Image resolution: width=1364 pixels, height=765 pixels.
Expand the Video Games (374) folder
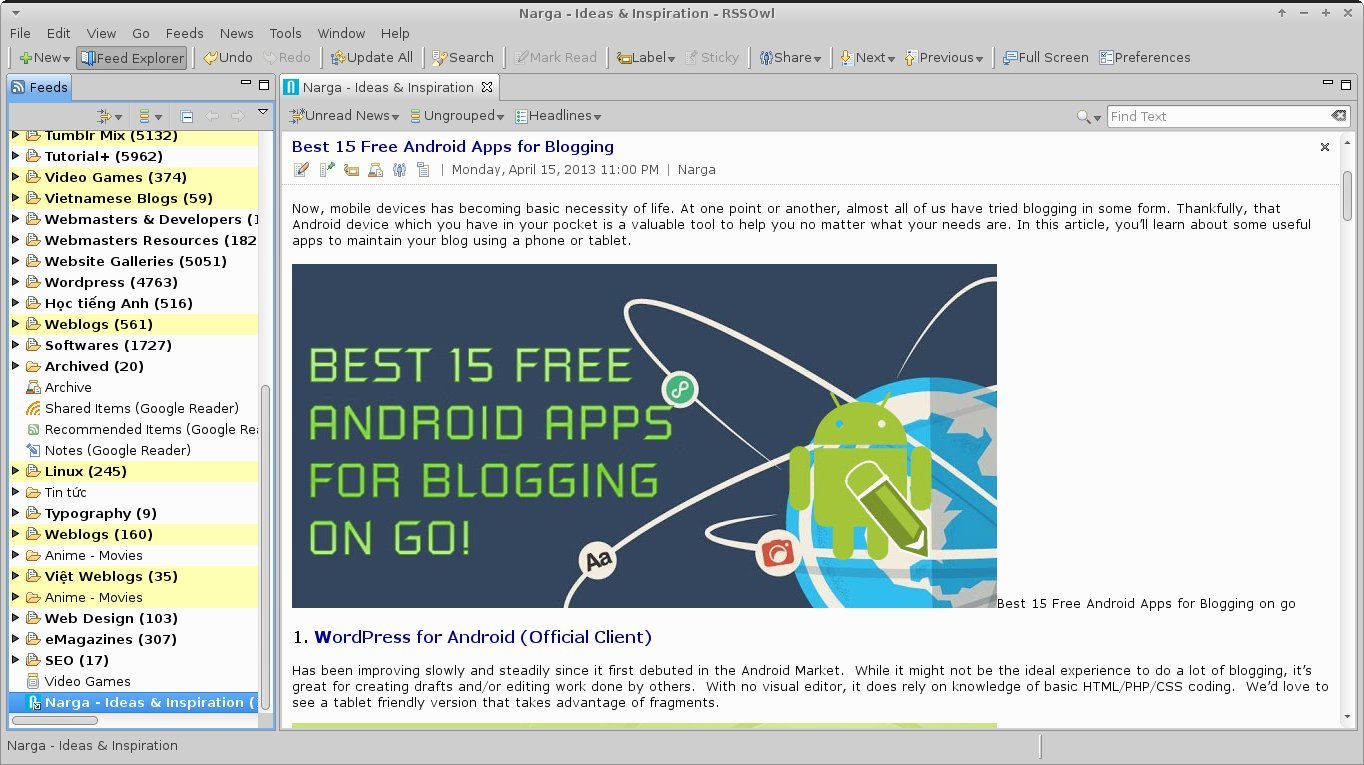click(x=15, y=177)
